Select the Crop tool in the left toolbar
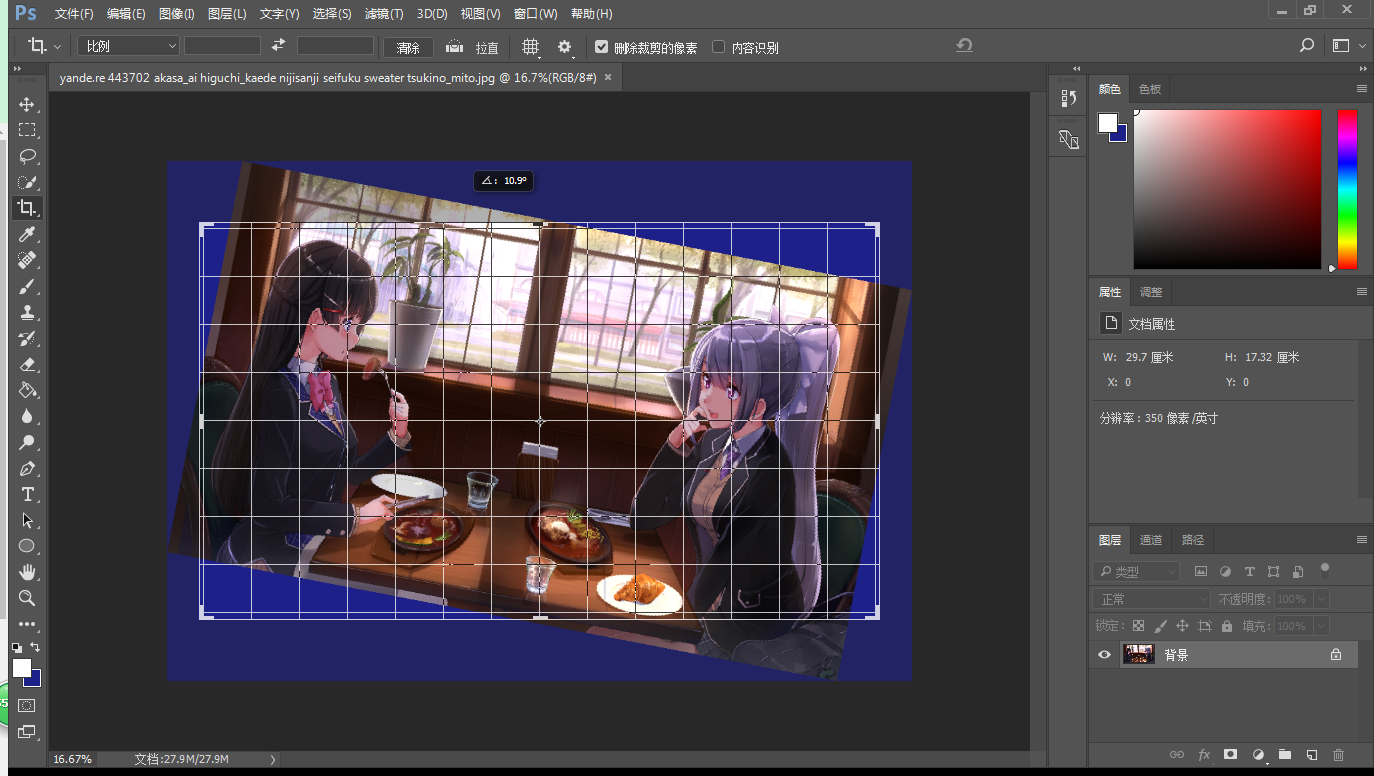Viewport: 1374px width, 776px height. 27,208
